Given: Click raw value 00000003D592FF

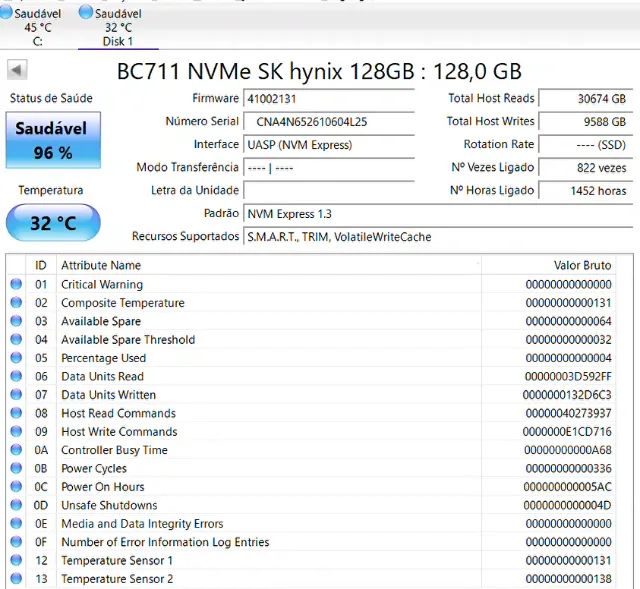Looking at the screenshot, I should click(x=568, y=376).
